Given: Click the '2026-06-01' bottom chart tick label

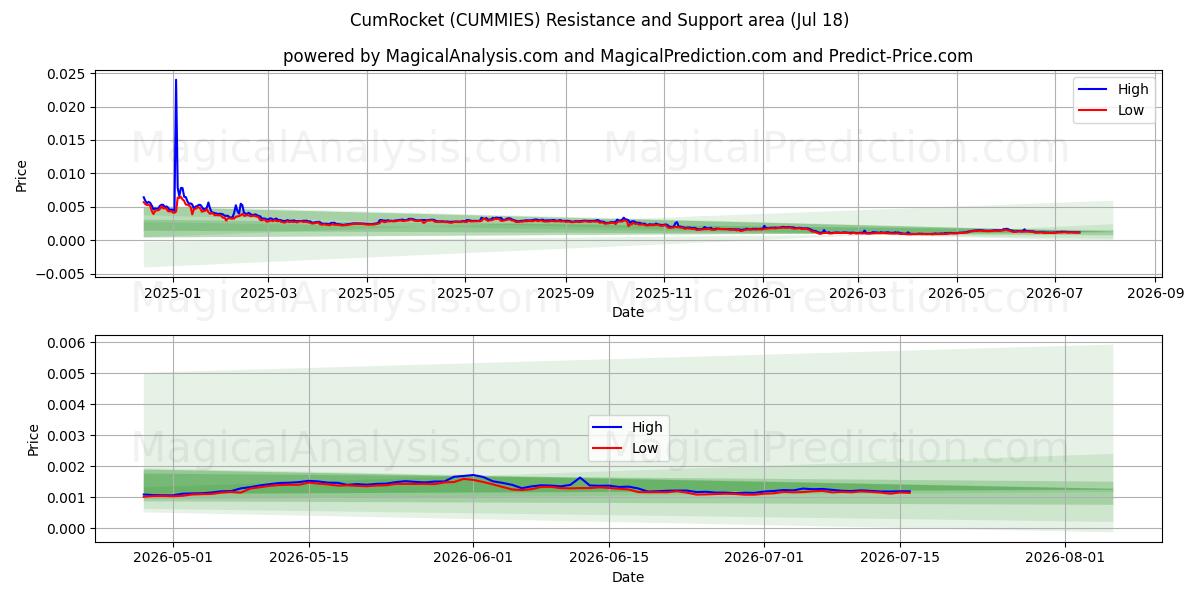Looking at the screenshot, I should tap(473, 558).
